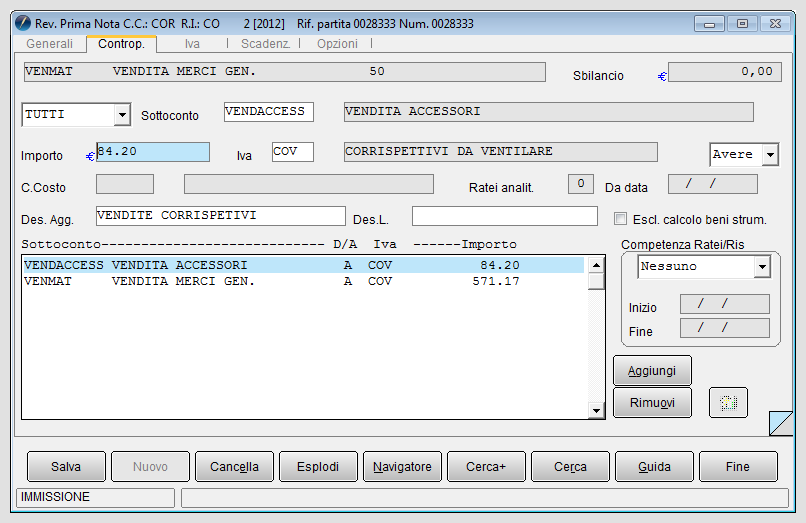Click the empty Des.L. field
This screenshot has height=523, width=806.
(505, 216)
